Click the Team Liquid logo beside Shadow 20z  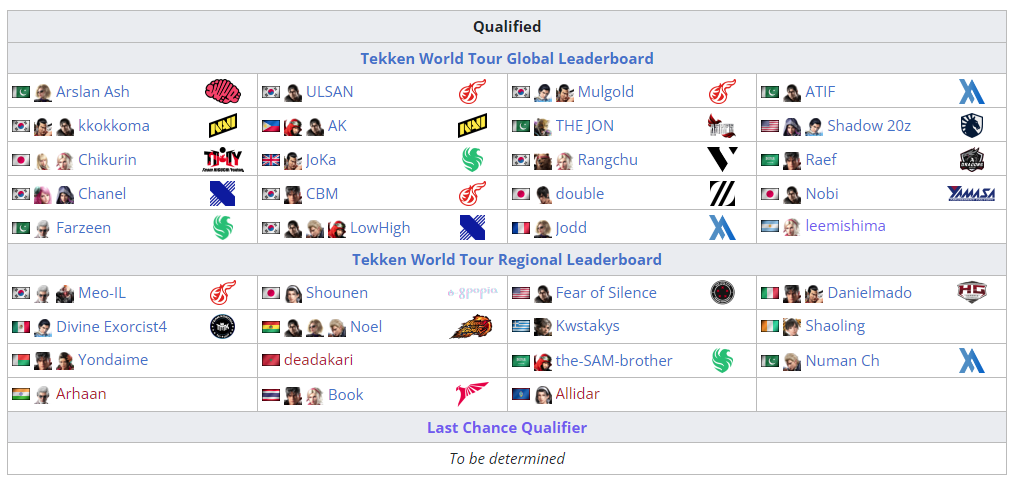(971, 126)
